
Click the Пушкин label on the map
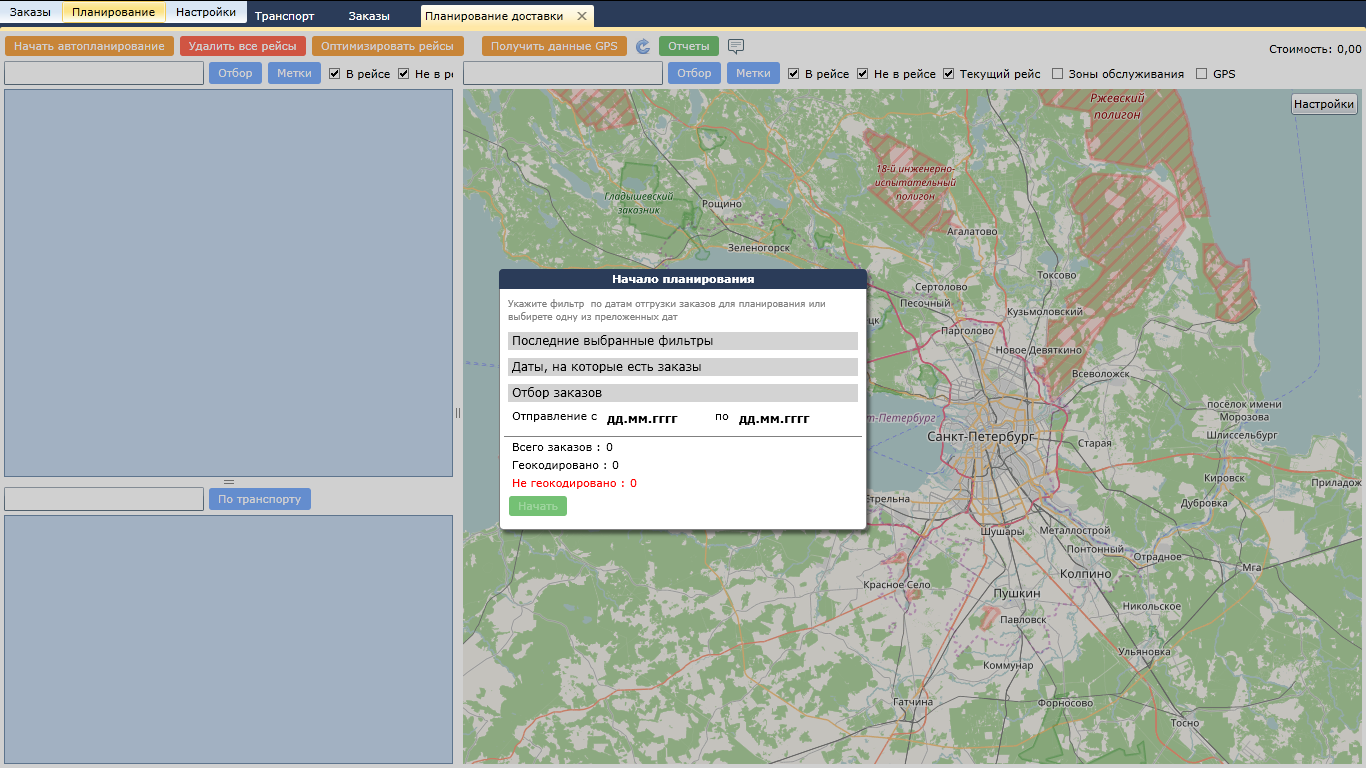1017,593
